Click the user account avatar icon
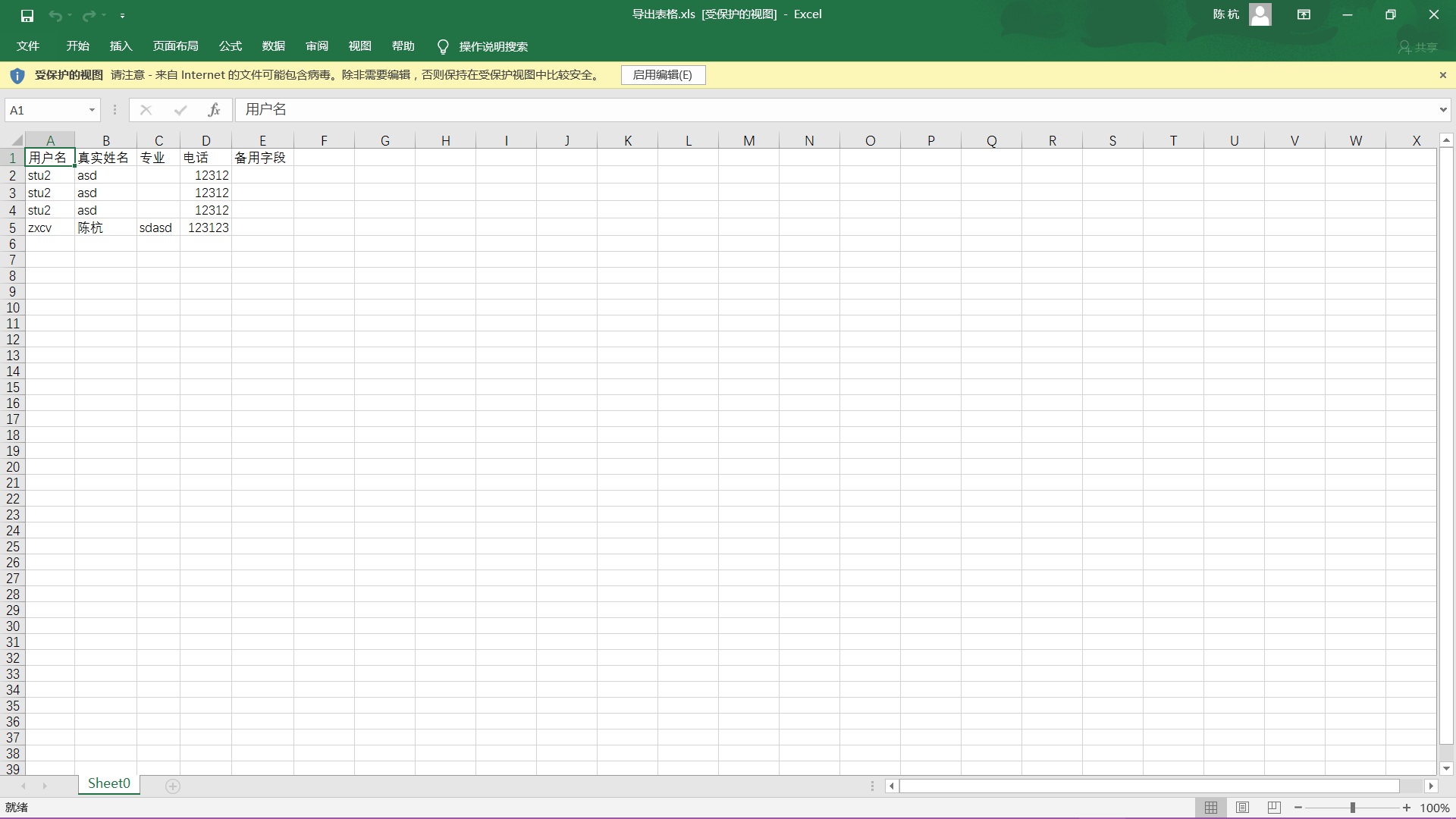The height and width of the screenshot is (819, 1456). 1260,14
